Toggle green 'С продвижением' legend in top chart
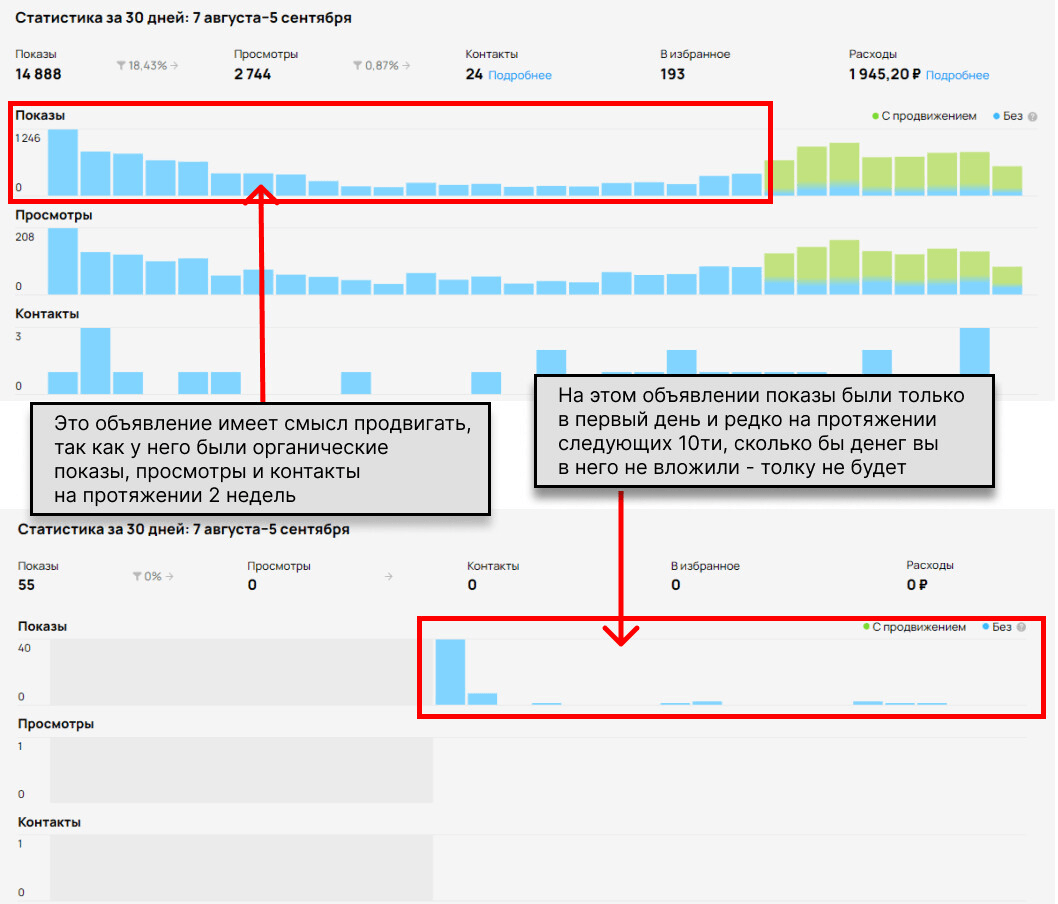The height and width of the screenshot is (904, 1058). pyautogui.click(x=924, y=116)
